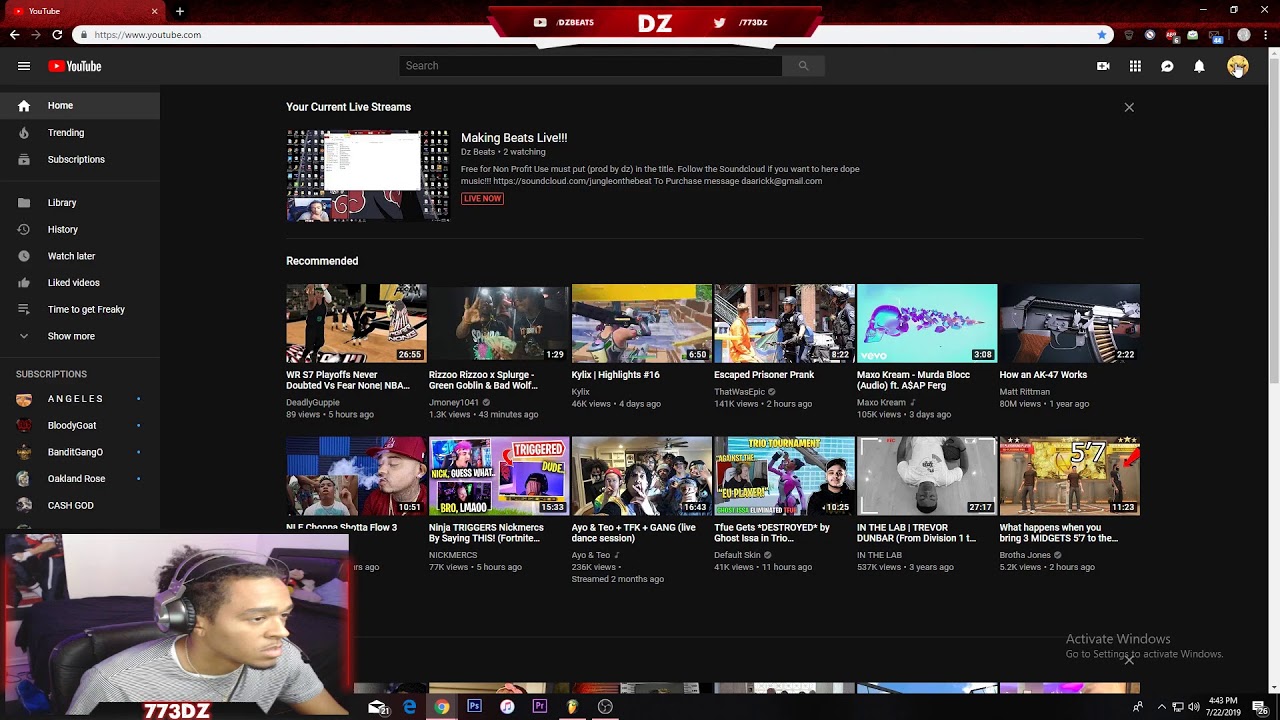Open the How an AK-47 Works thumbnail
This screenshot has height=720, width=1280.
click(x=1070, y=323)
